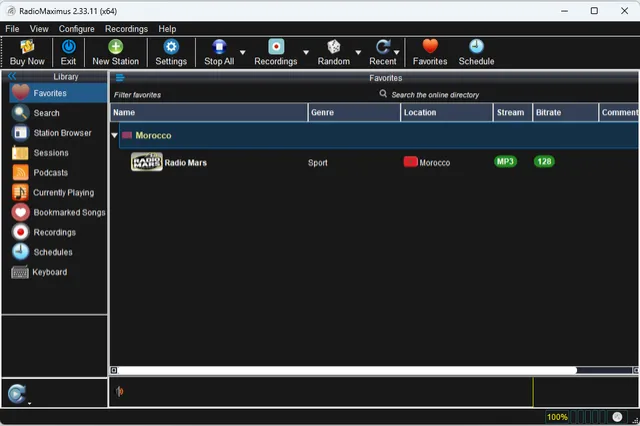This screenshot has height=426, width=640.
Task: Open the File menu
Action: click(12, 29)
